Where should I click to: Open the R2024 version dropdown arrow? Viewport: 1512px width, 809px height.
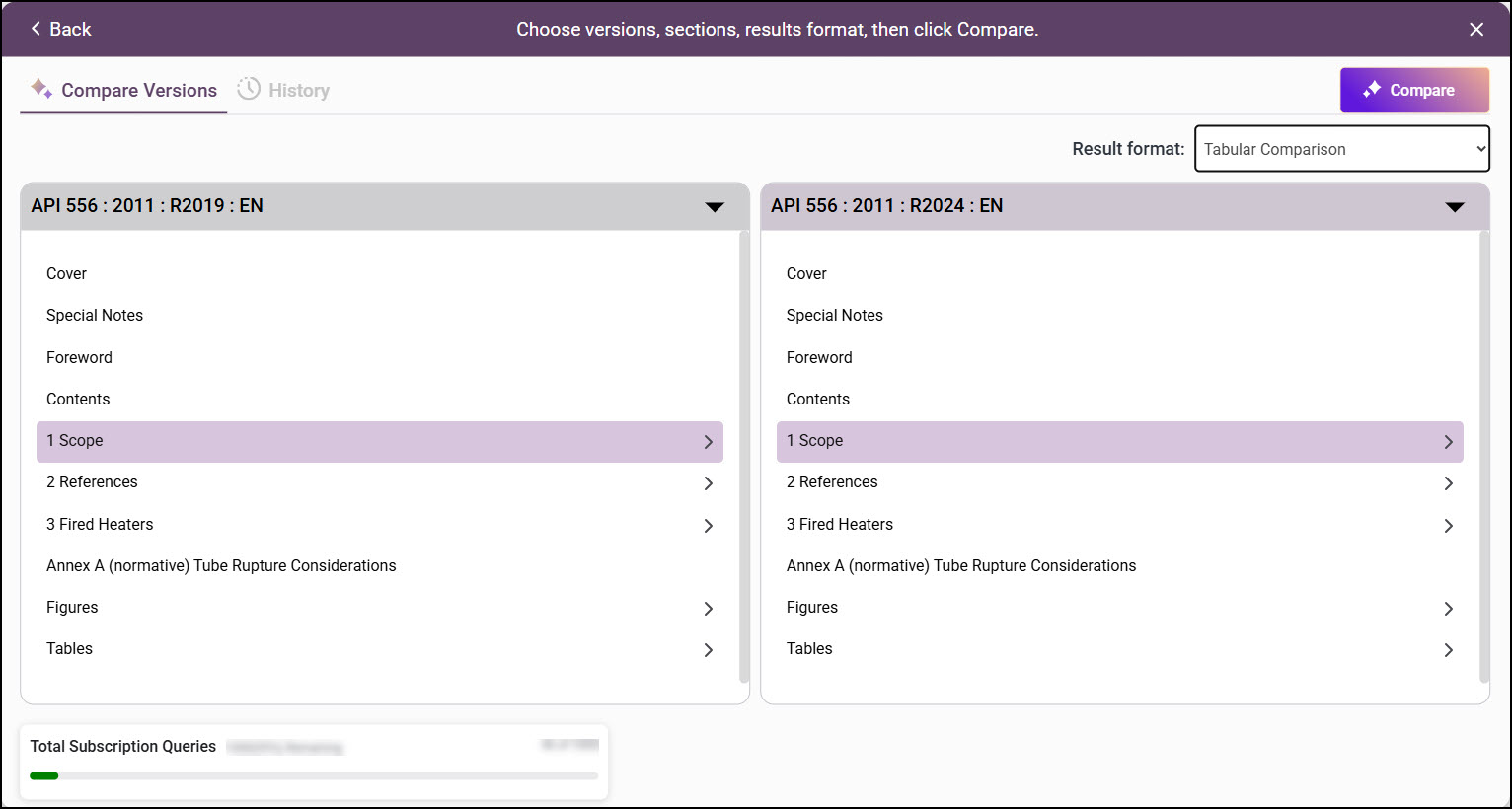[1454, 206]
